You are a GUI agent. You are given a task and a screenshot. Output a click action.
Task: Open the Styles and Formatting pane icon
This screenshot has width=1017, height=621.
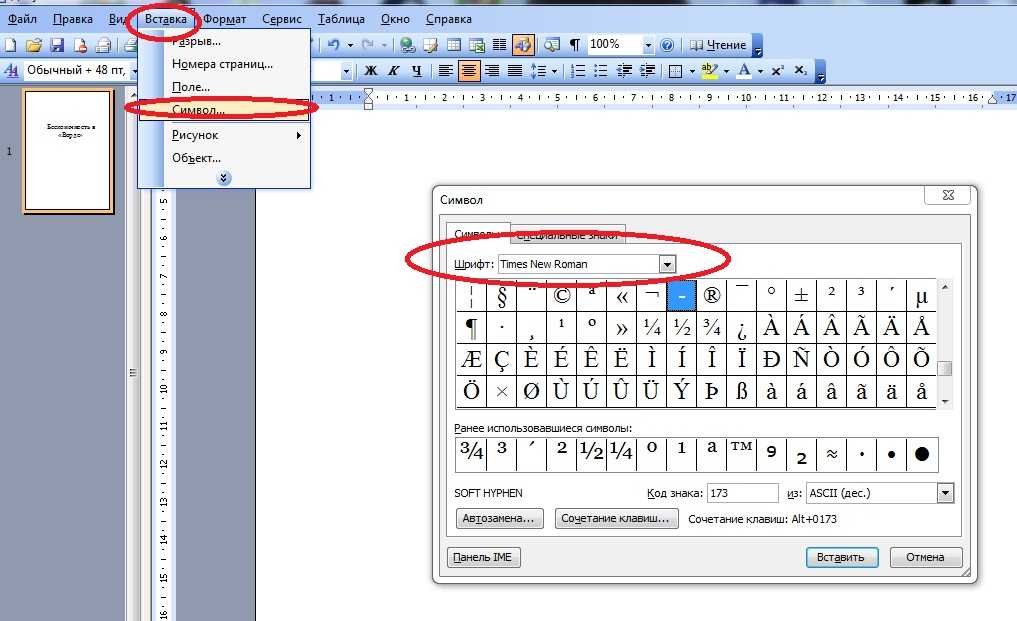coord(12,70)
